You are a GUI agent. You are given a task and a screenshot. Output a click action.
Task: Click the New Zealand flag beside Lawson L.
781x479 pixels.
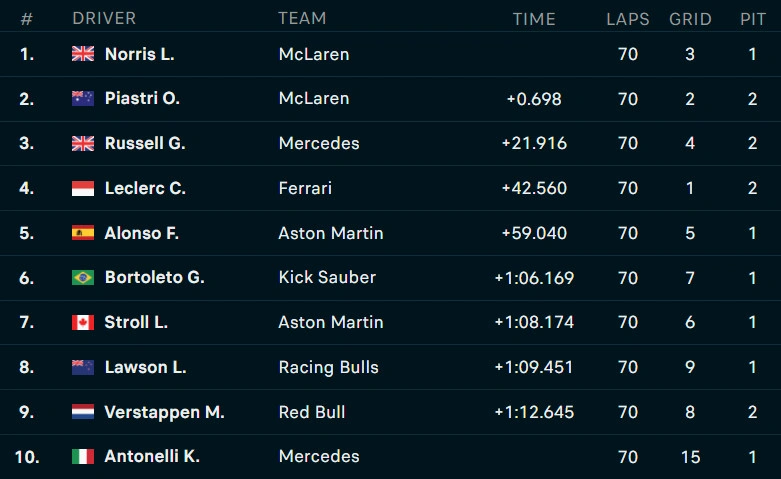83,367
